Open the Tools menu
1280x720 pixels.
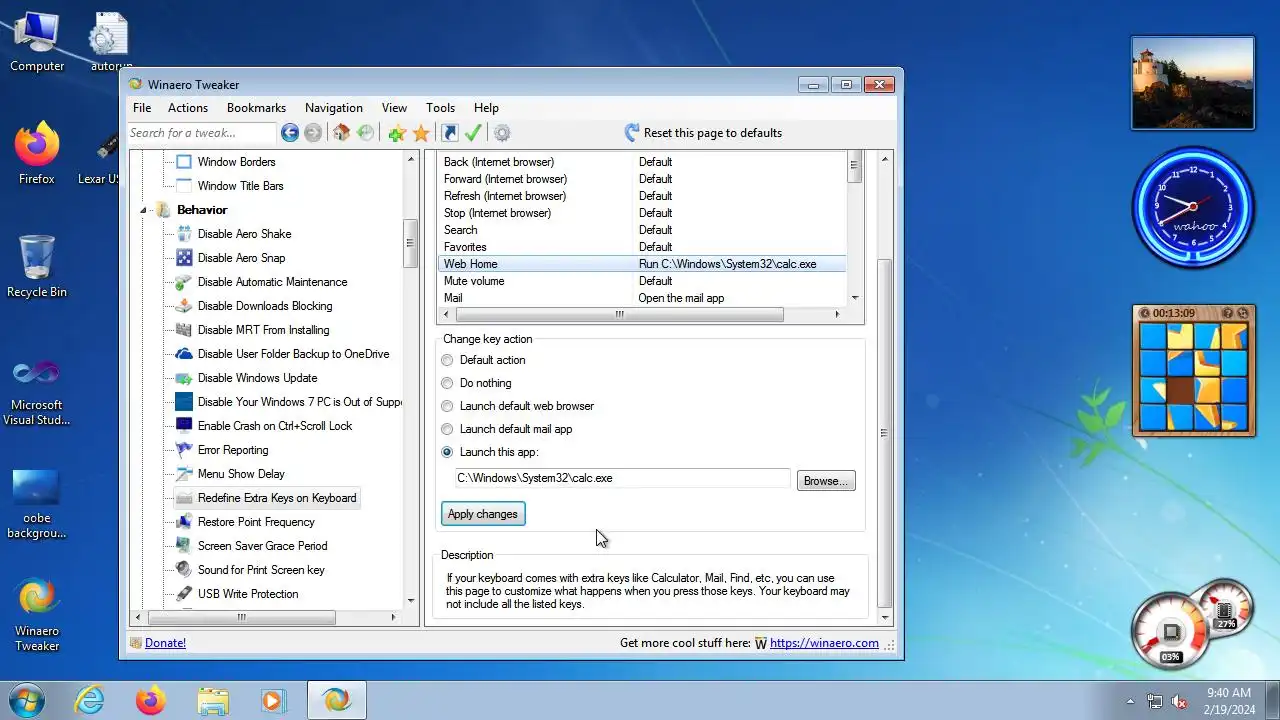coord(440,108)
